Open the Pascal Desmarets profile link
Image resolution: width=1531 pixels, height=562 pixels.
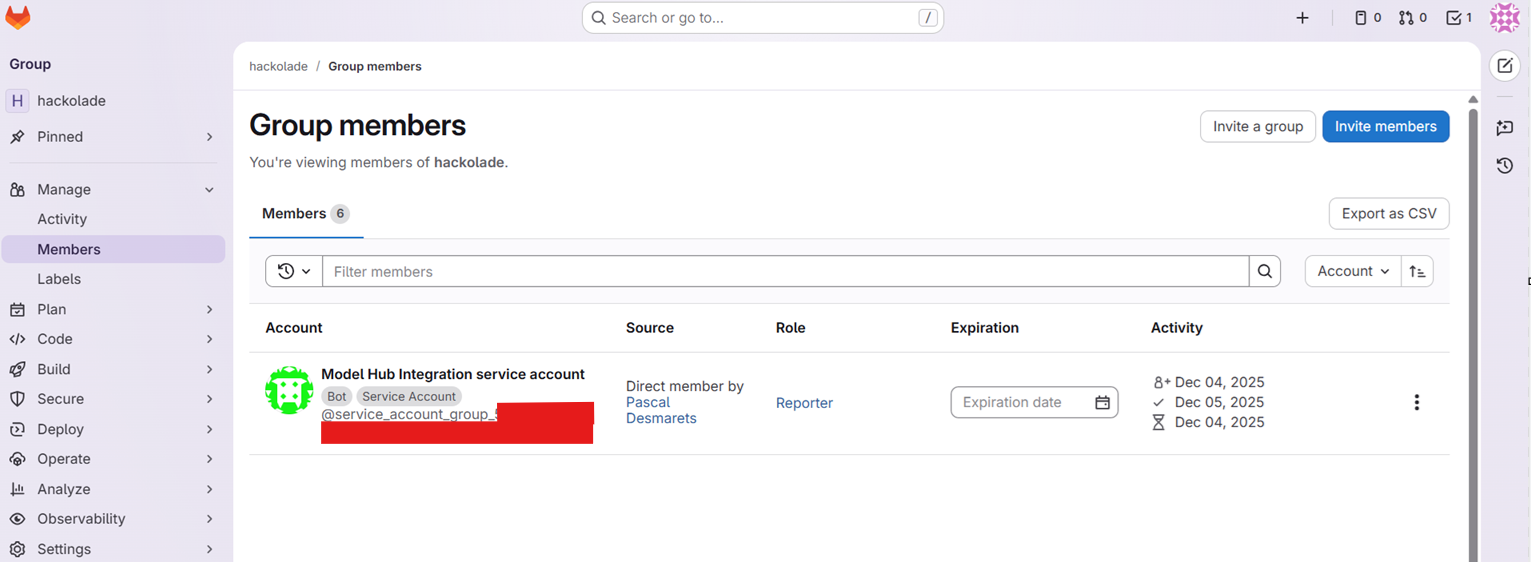(x=661, y=410)
